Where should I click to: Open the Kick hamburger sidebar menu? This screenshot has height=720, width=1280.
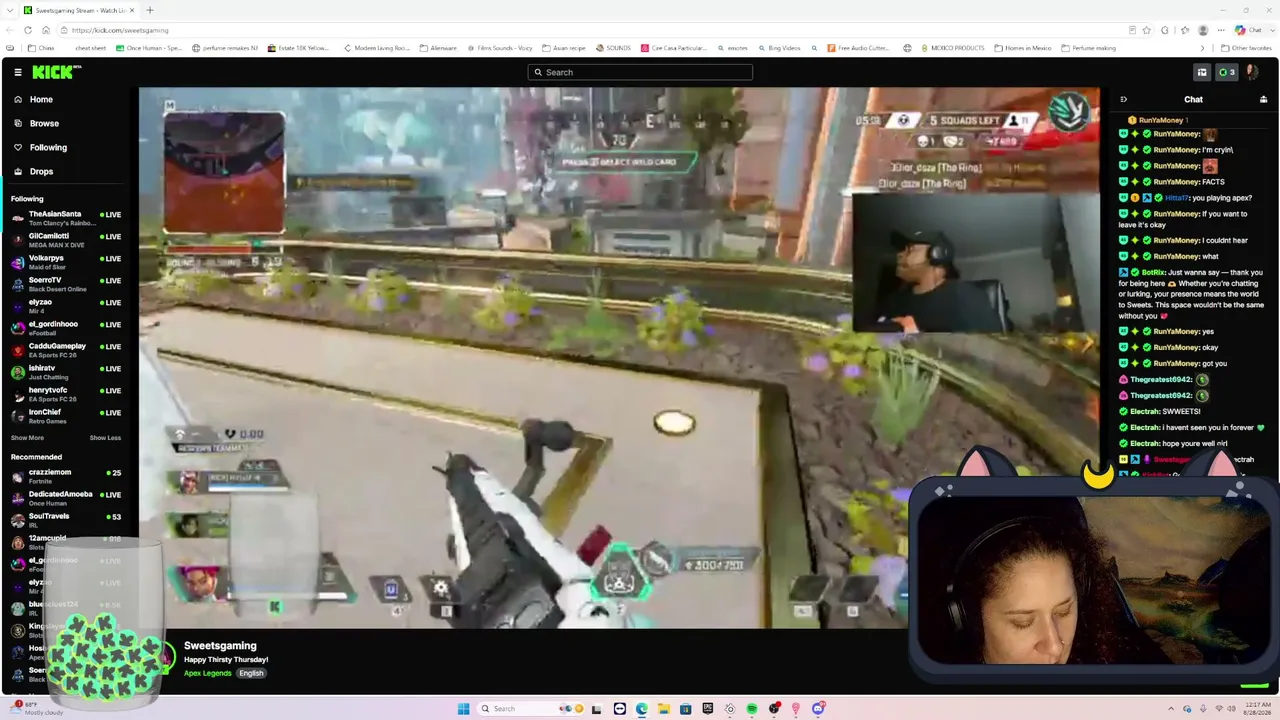(x=18, y=72)
